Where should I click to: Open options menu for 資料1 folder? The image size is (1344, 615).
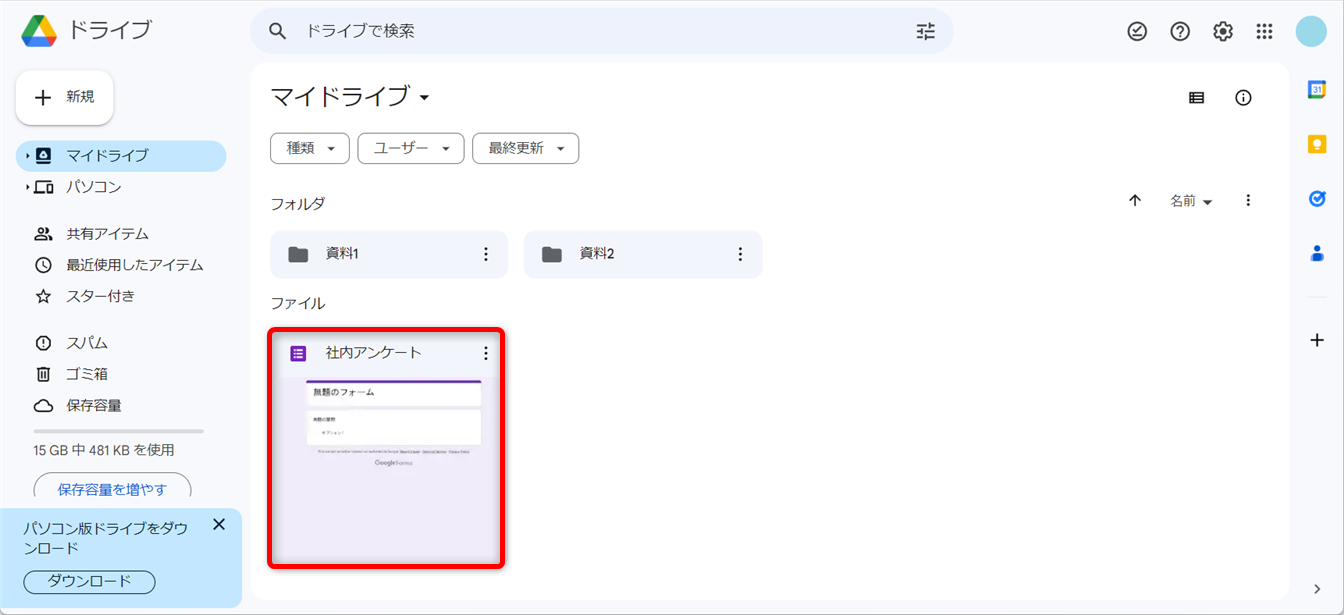click(x=486, y=254)
